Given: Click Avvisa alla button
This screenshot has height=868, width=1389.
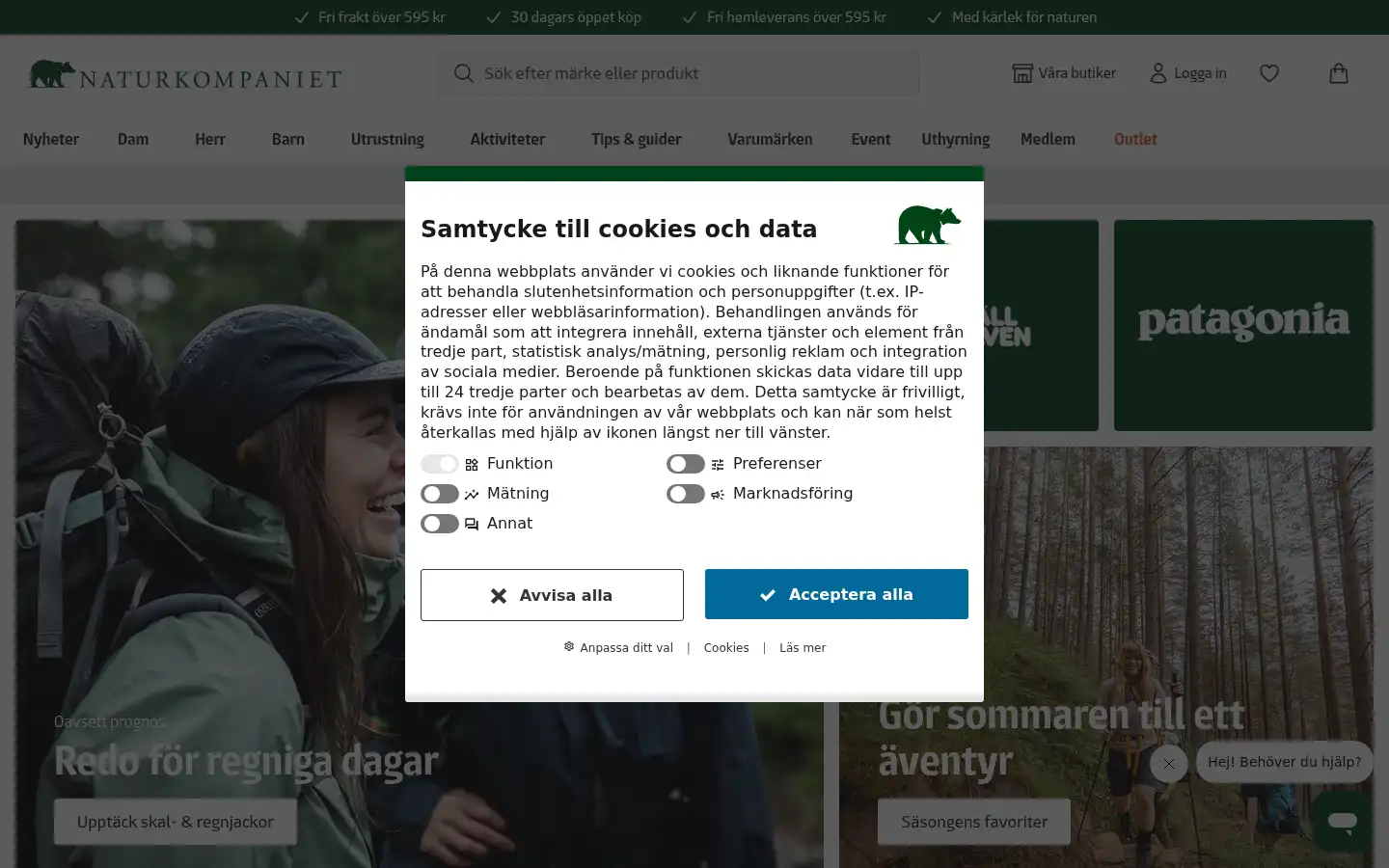Looking at the screenshot, I should pos(552,595).
